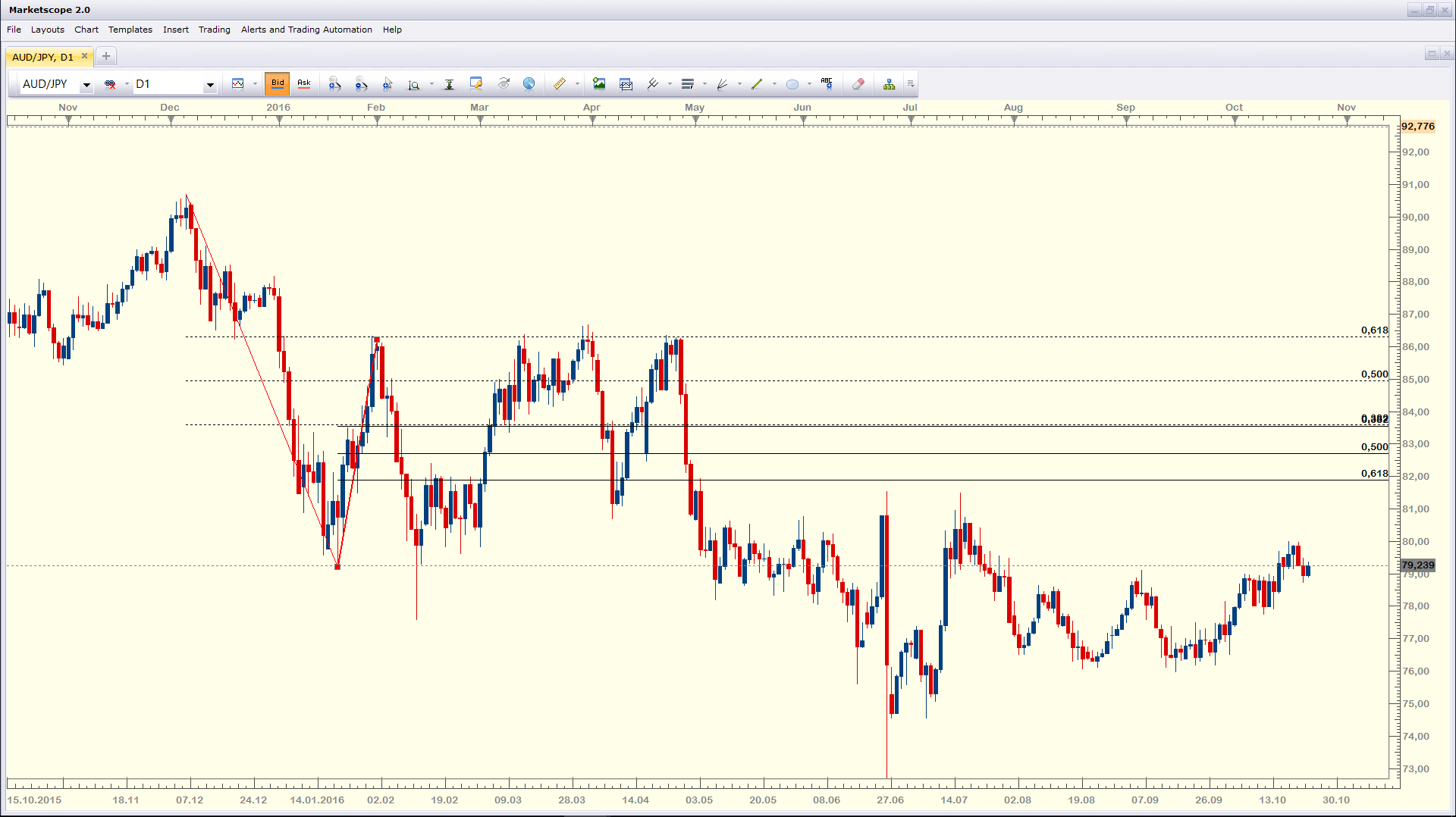
Task: Click the add indicator icon
Action: tap(626, 84)
